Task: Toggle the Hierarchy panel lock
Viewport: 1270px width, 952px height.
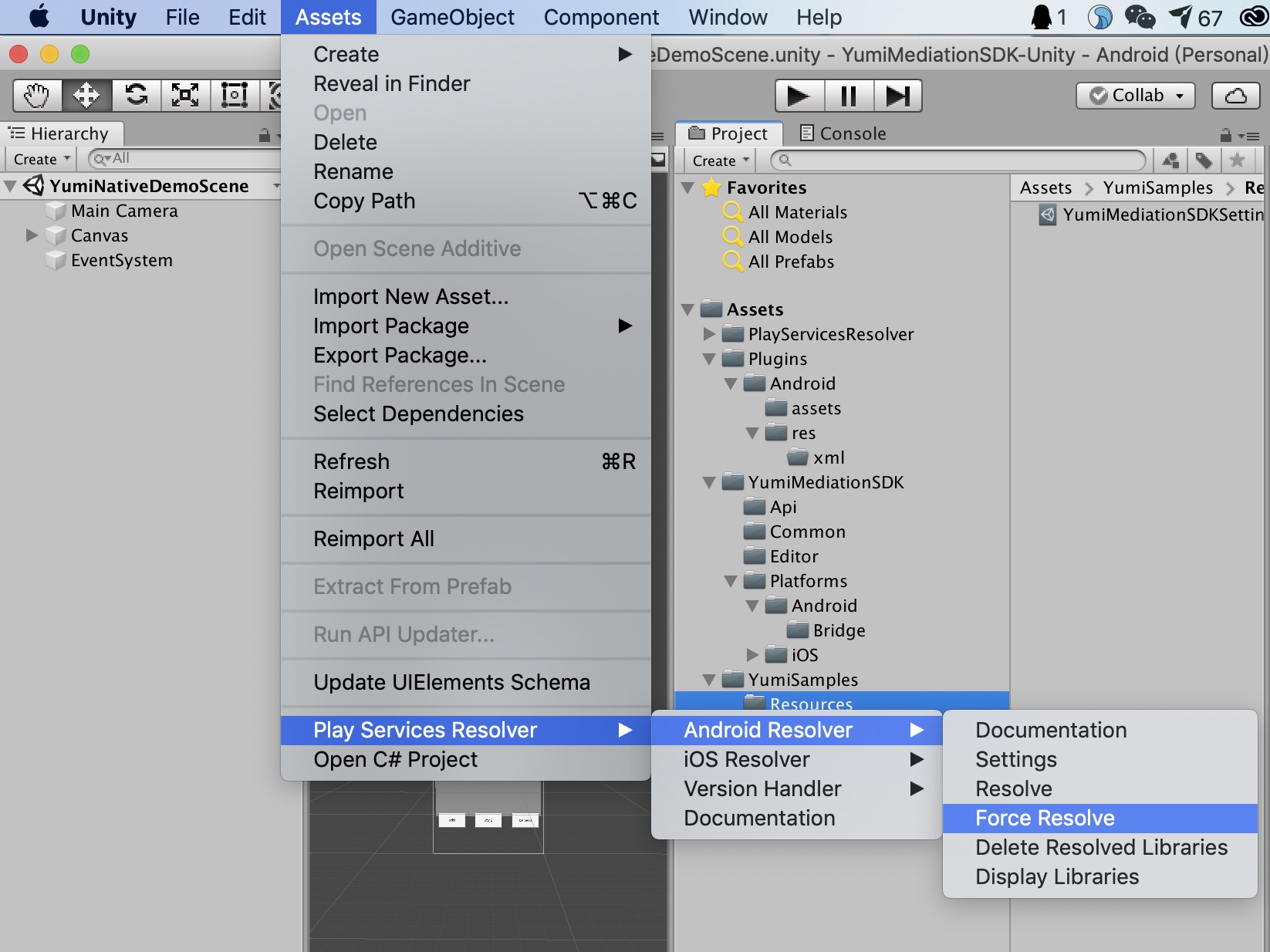Action: (x=265, y=135)
